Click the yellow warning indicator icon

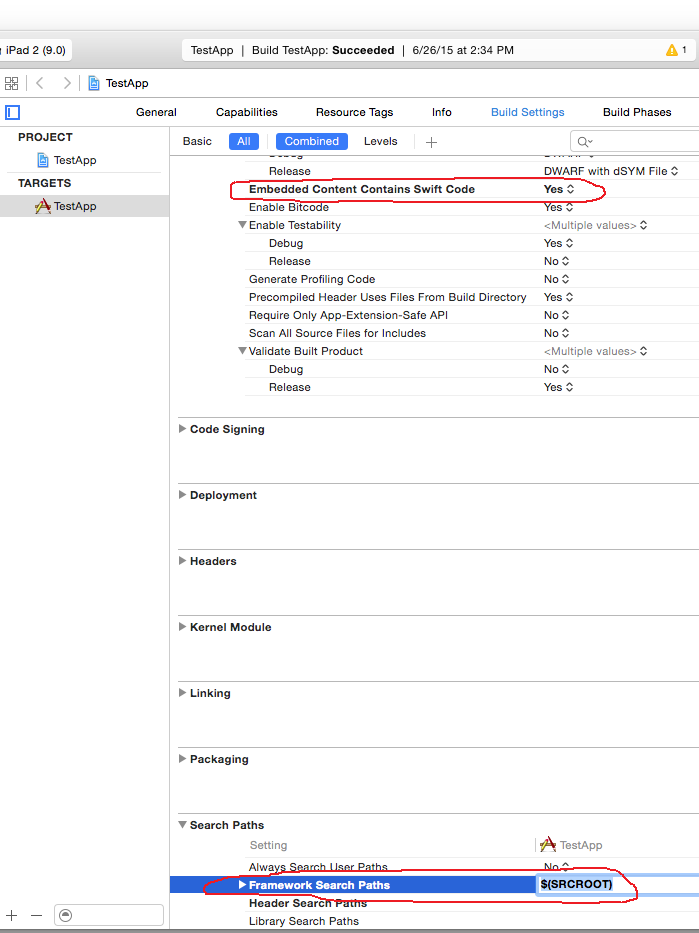coord(671,50)
